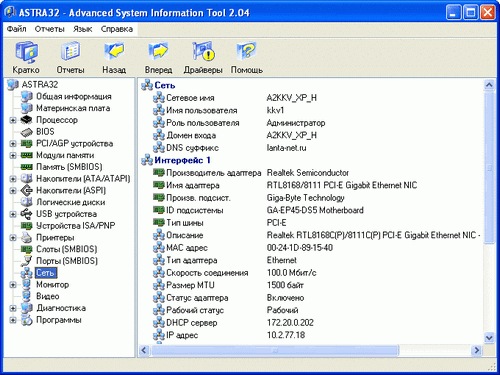Expand the Процессор tree node
The image size is (500, 375).
point(13,120)
